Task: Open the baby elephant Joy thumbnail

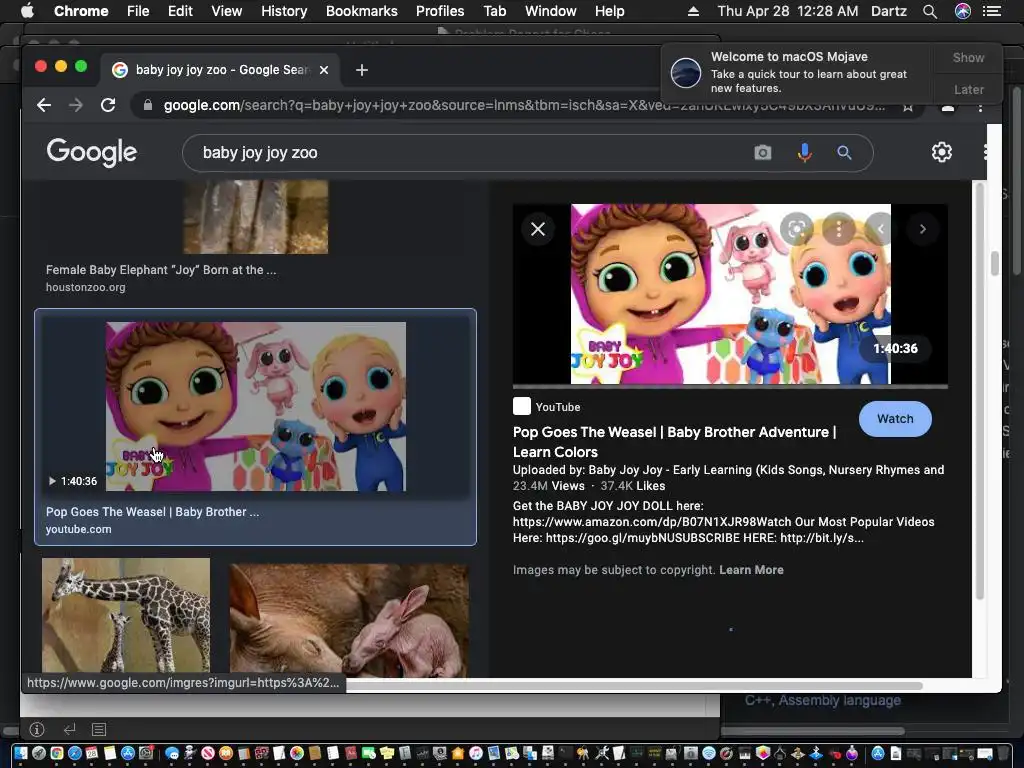Action: point(255,217)
